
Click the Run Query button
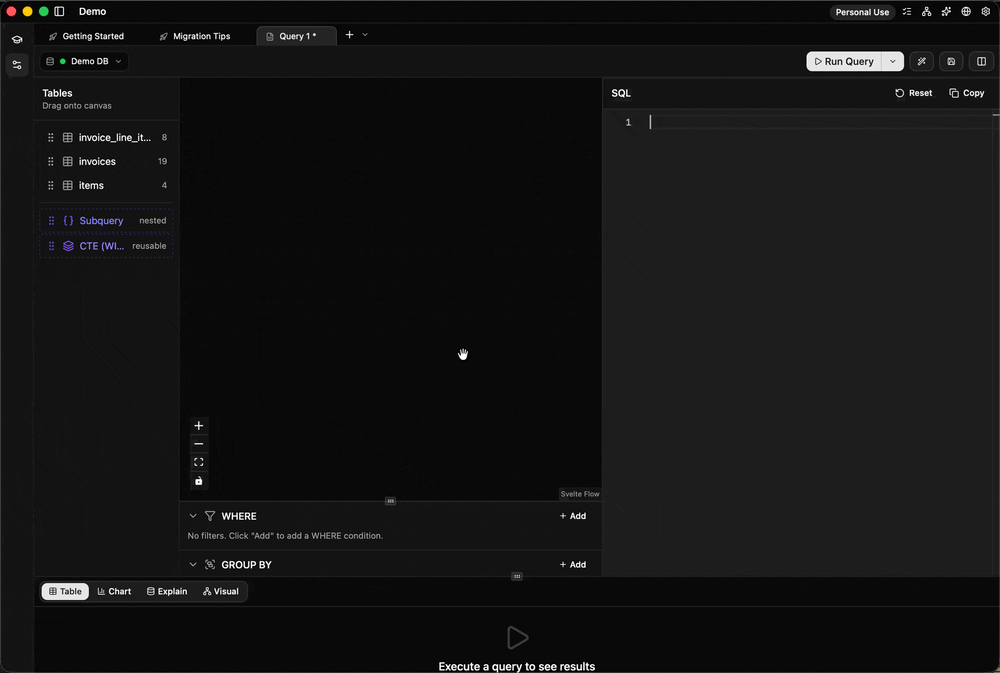click(x=844, y=61)
